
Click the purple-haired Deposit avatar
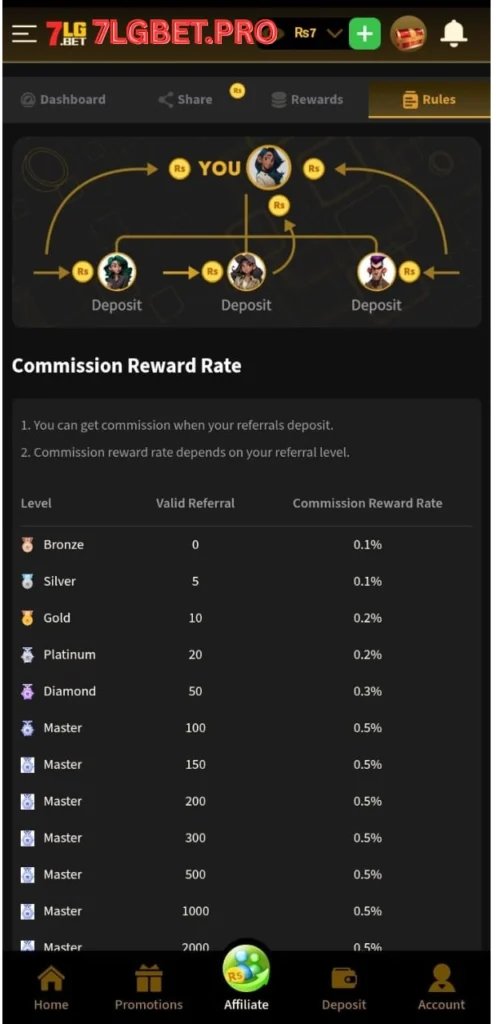(x=377, y=272)
